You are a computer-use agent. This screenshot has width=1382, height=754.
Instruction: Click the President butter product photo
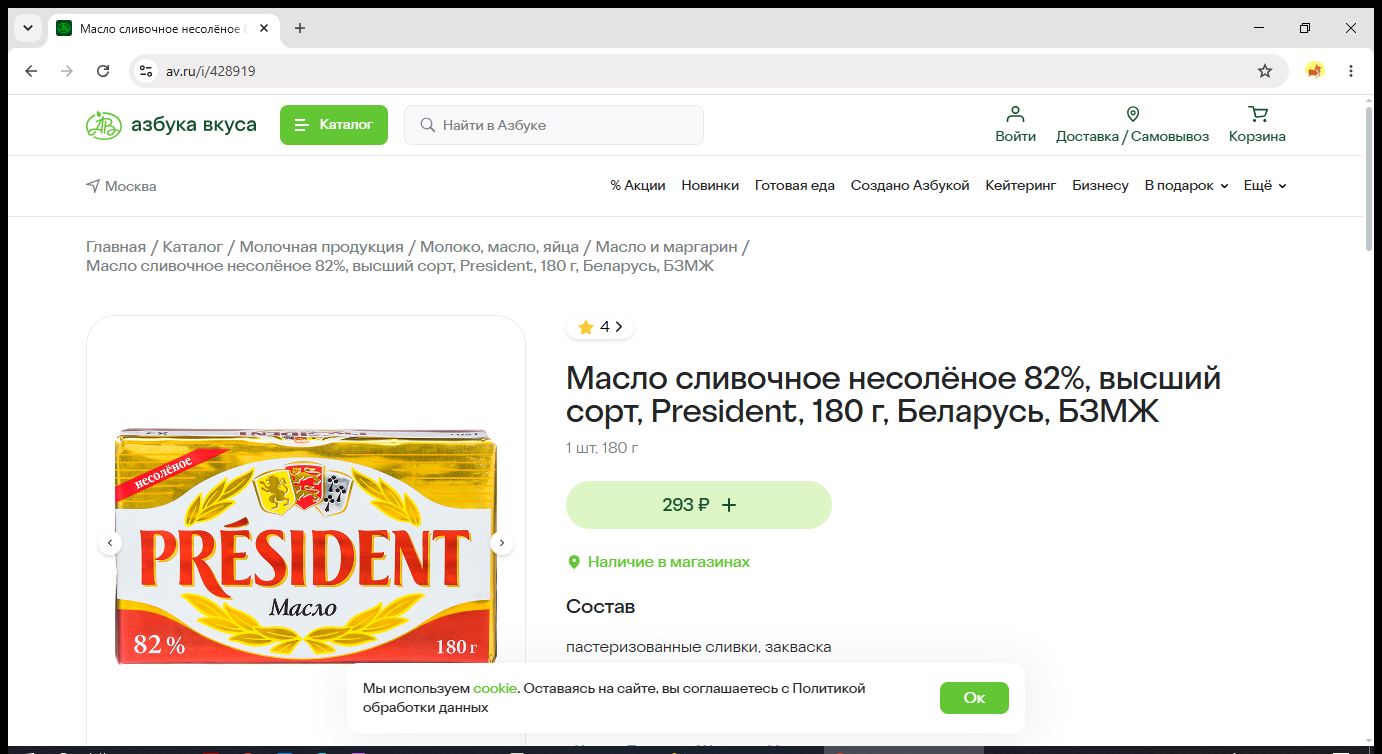click(x=306, y=546)
